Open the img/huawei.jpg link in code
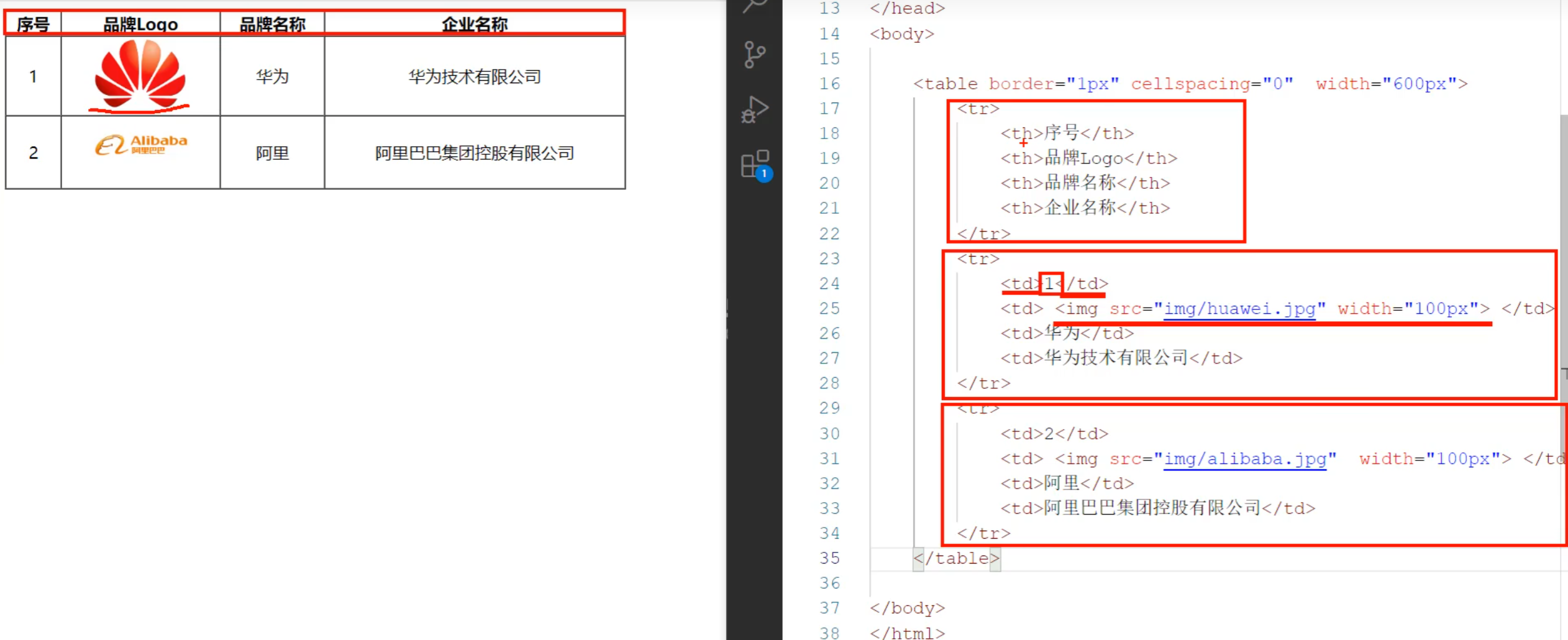 [1239, 309]
